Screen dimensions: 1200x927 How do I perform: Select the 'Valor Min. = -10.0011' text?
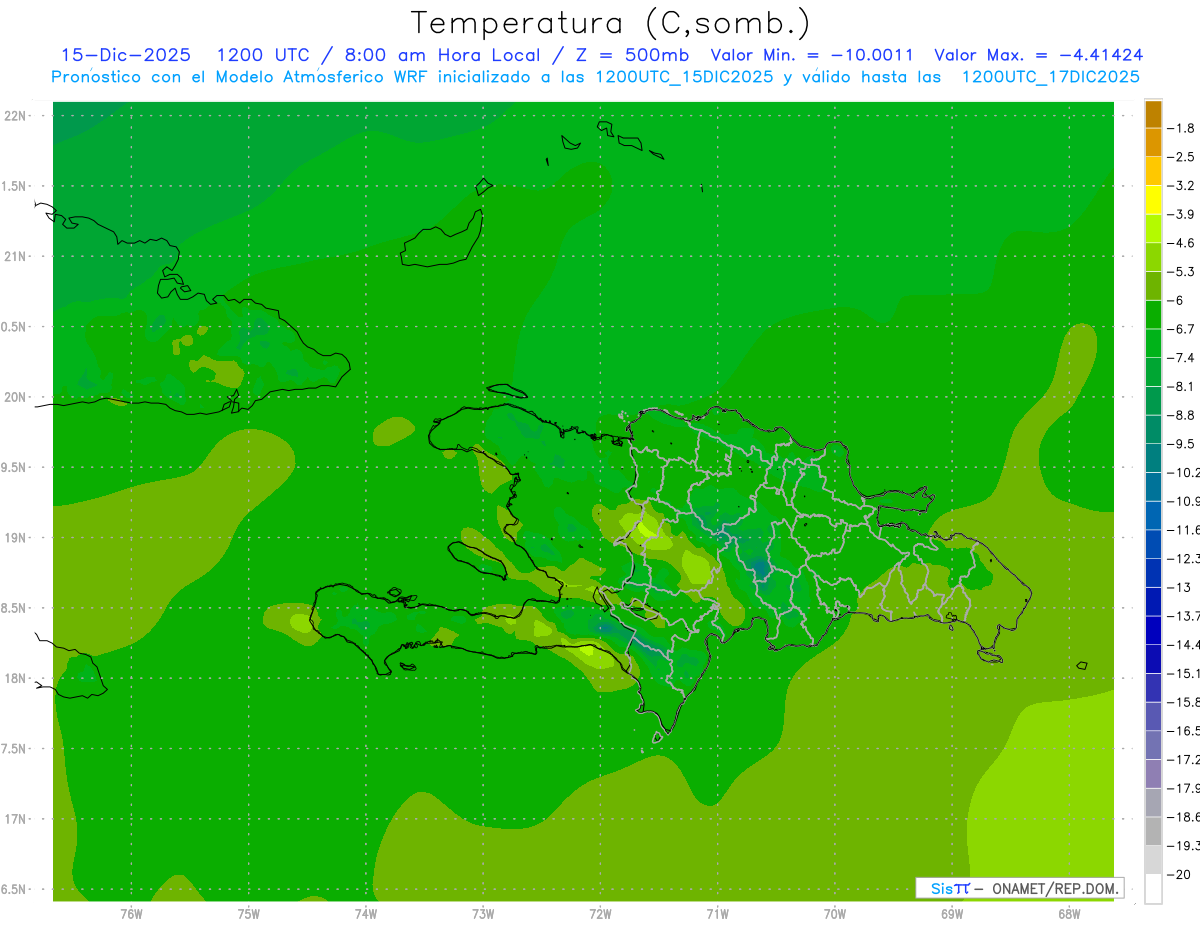[812, 55]
